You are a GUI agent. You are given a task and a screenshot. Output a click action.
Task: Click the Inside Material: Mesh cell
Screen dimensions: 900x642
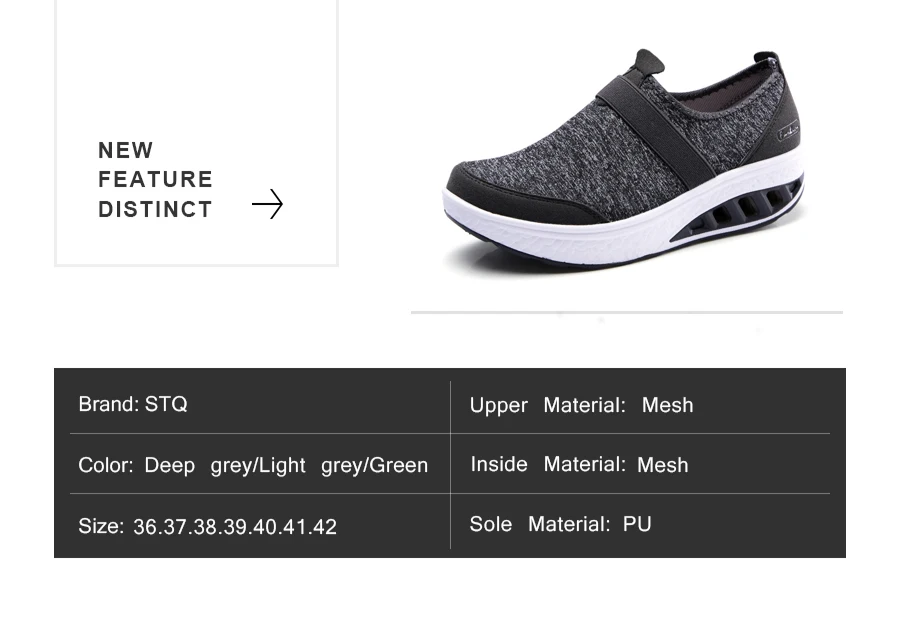click(x=641, y=464)
